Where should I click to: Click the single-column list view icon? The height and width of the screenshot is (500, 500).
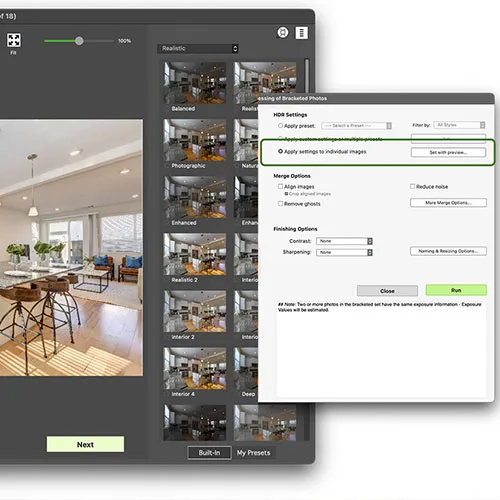point(302,33)
